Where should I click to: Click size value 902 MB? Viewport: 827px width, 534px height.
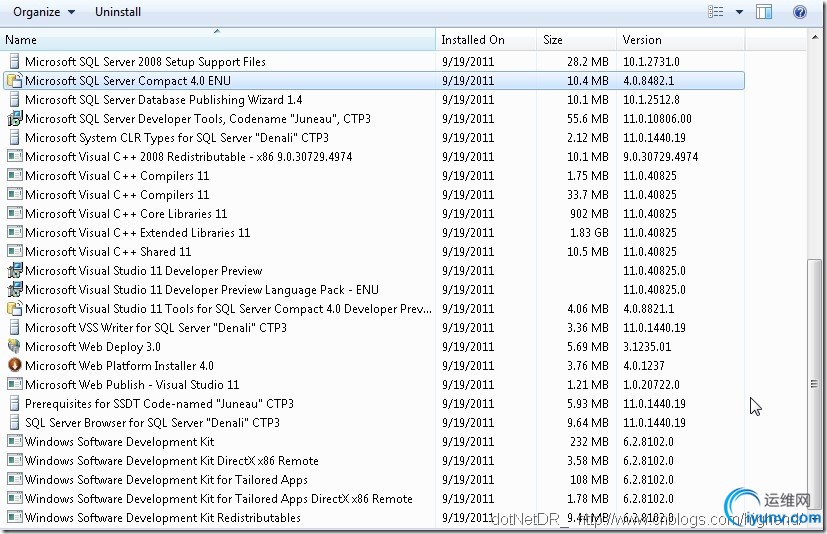(589, 214)
